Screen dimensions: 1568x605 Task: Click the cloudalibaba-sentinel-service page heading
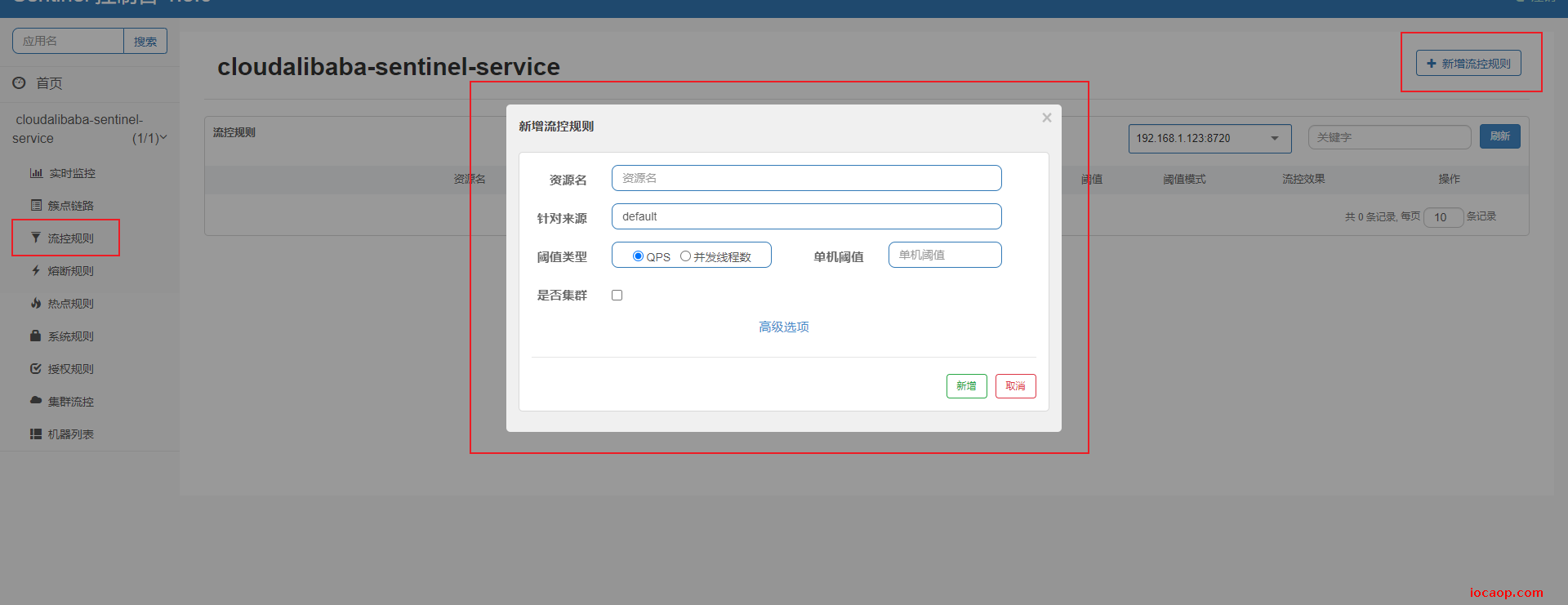pyautogui.click(x=389, y=66)
